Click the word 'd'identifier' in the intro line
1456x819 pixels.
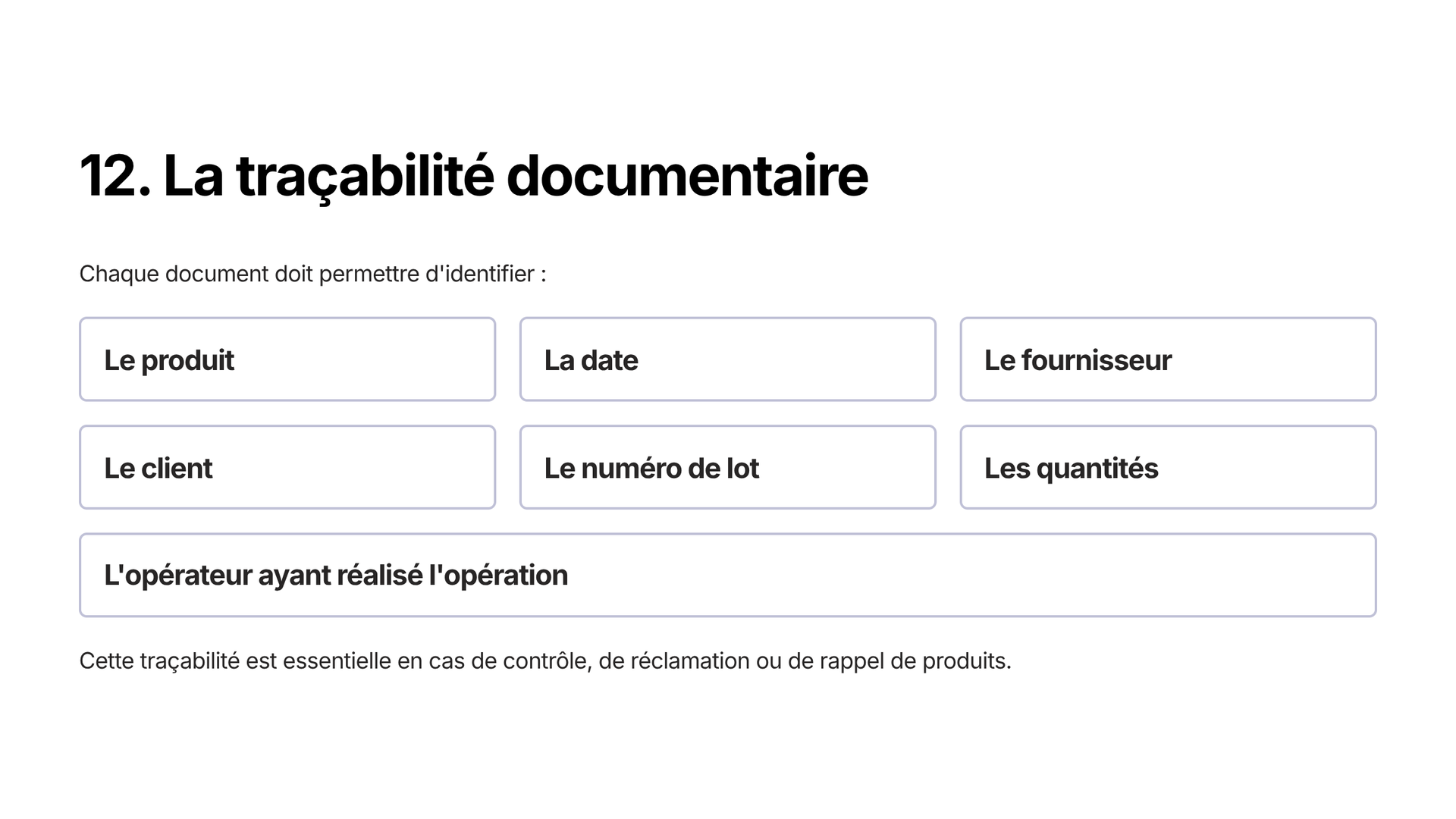point(479,274)
